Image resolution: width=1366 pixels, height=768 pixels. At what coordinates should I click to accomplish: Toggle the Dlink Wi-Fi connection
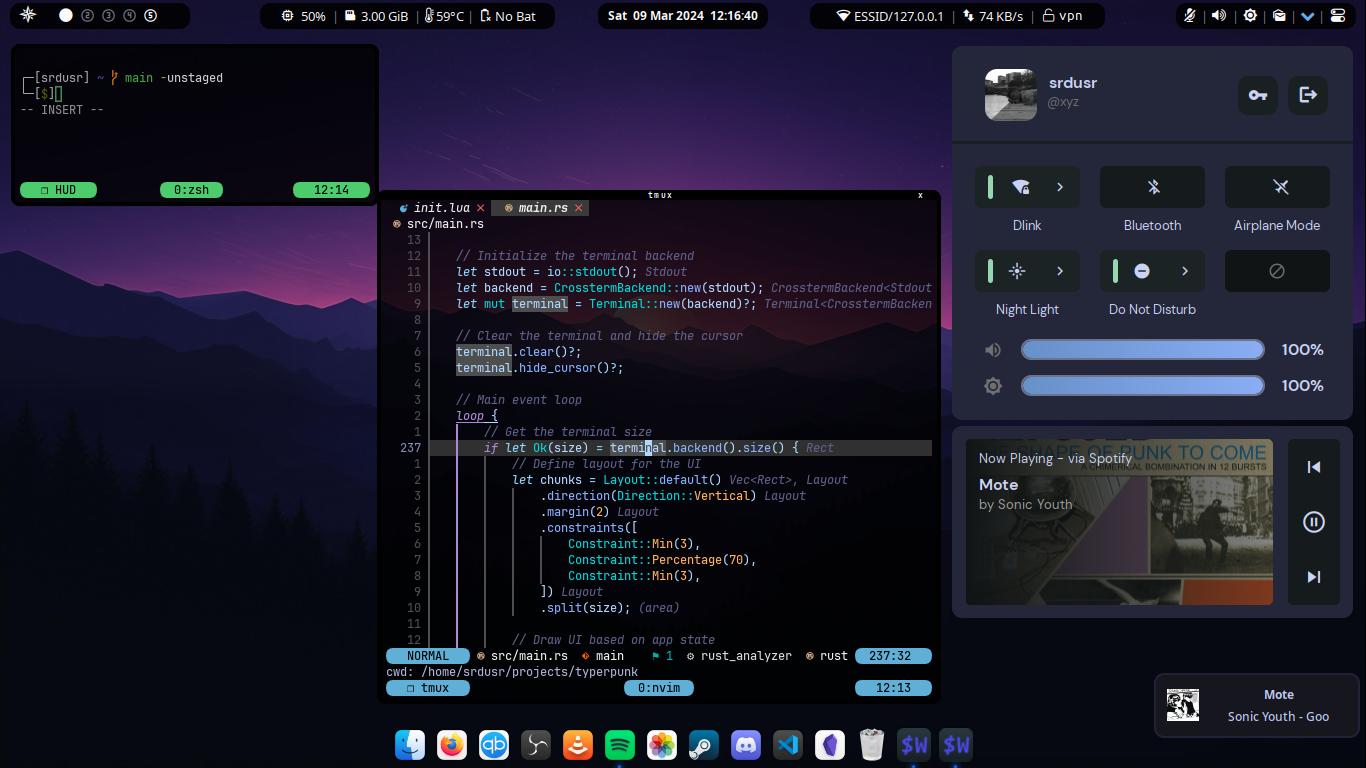(x=1020, y=187)
